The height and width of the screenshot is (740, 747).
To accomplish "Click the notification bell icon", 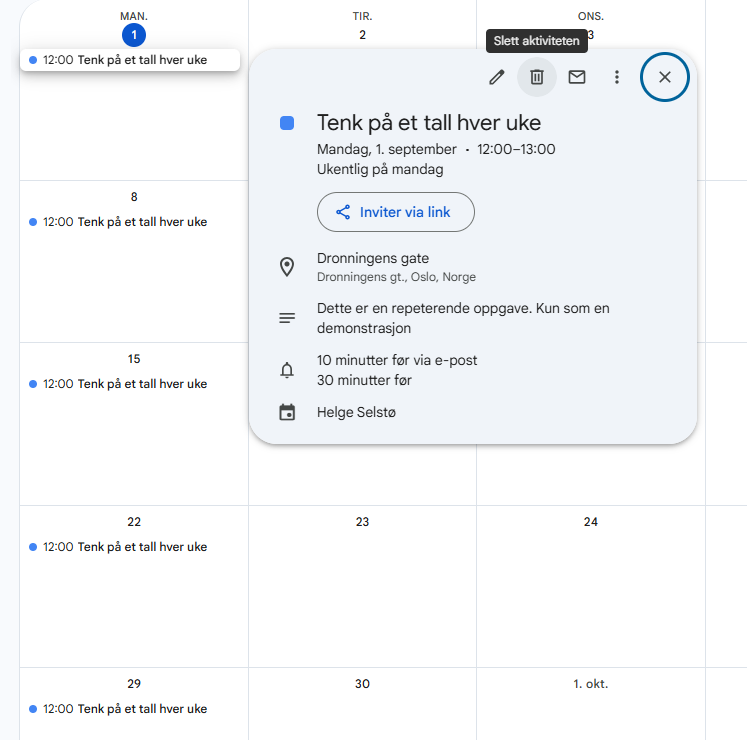I will (x=287, y=370).
